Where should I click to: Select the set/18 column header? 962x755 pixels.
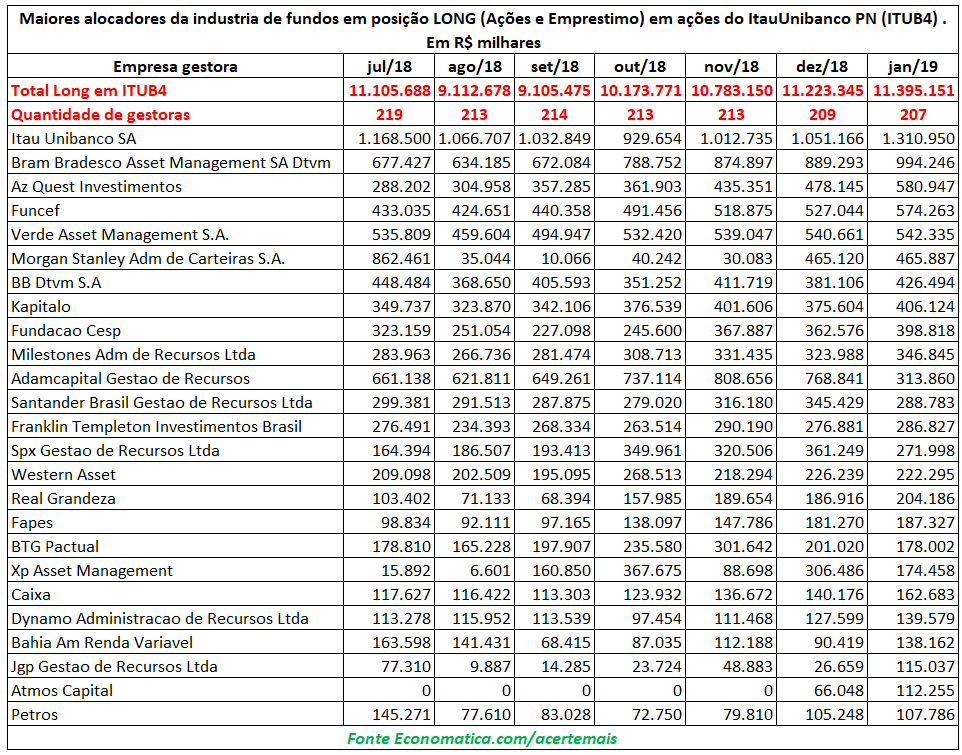tap(554, 66)
